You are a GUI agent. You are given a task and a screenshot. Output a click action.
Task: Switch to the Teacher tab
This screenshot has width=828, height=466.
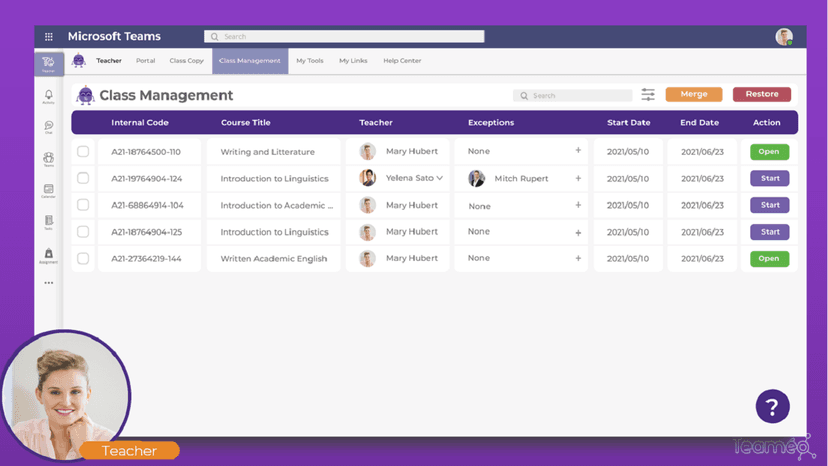109,61
